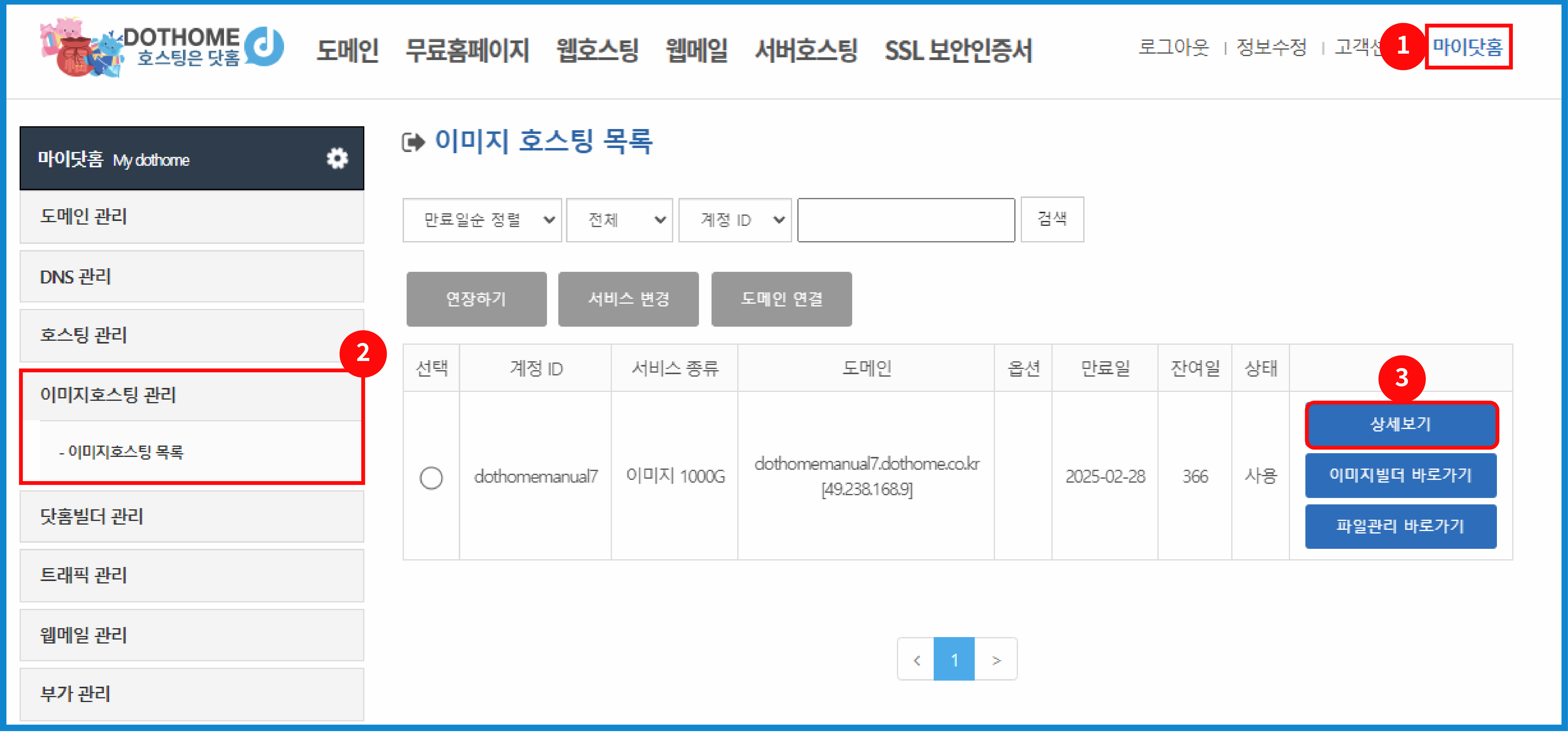Click the 상세보기 detail view button
The width and height of the screenshot is (1568, 733).
point(1401,425)
